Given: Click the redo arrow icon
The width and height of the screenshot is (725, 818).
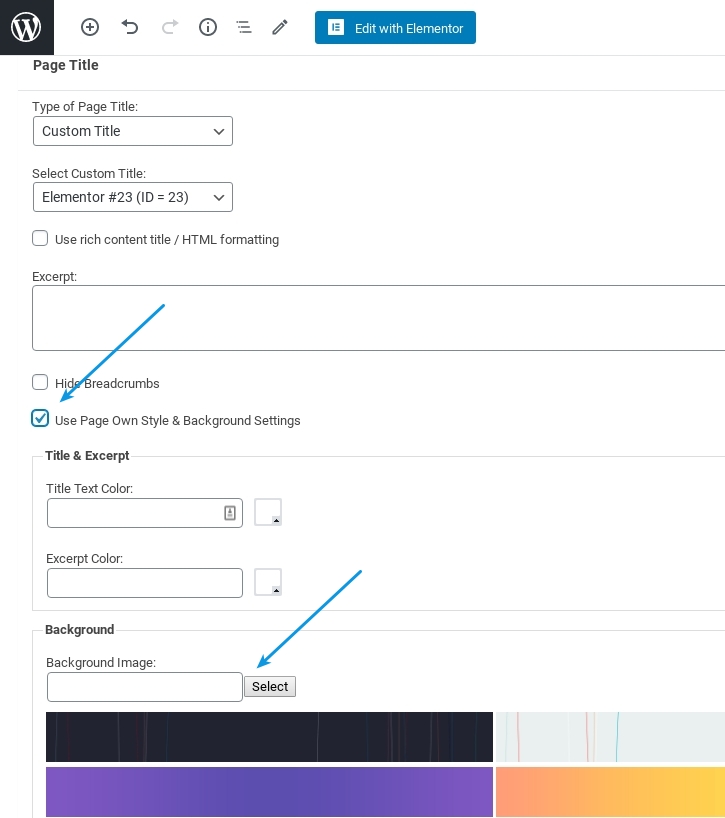Looking at the screenshot, I should (168, 28).
